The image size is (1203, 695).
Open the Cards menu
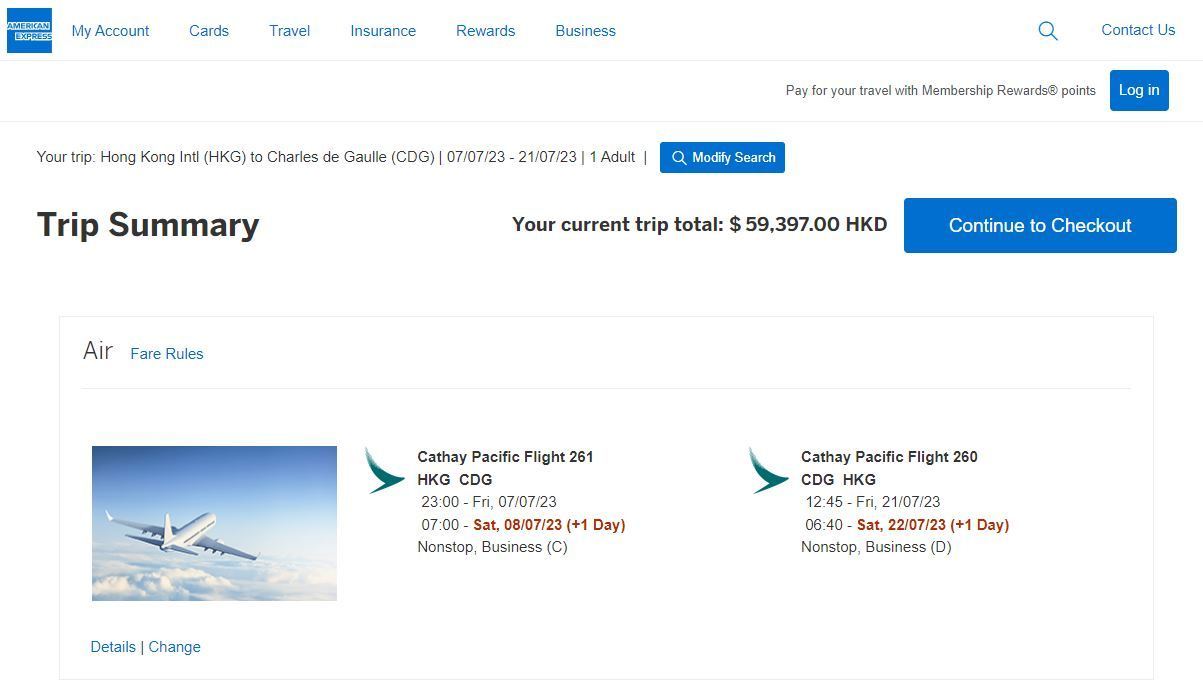pos(208,31)
